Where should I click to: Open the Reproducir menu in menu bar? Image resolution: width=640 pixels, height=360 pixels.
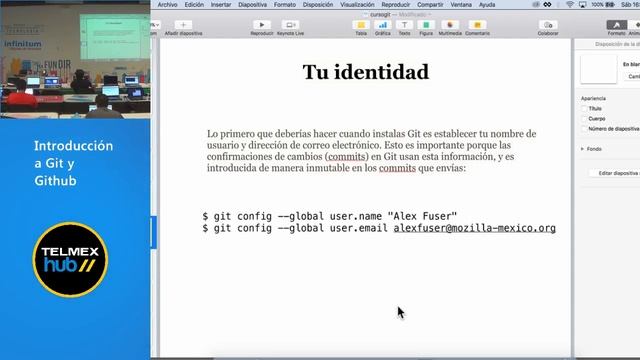coord(396,4)
